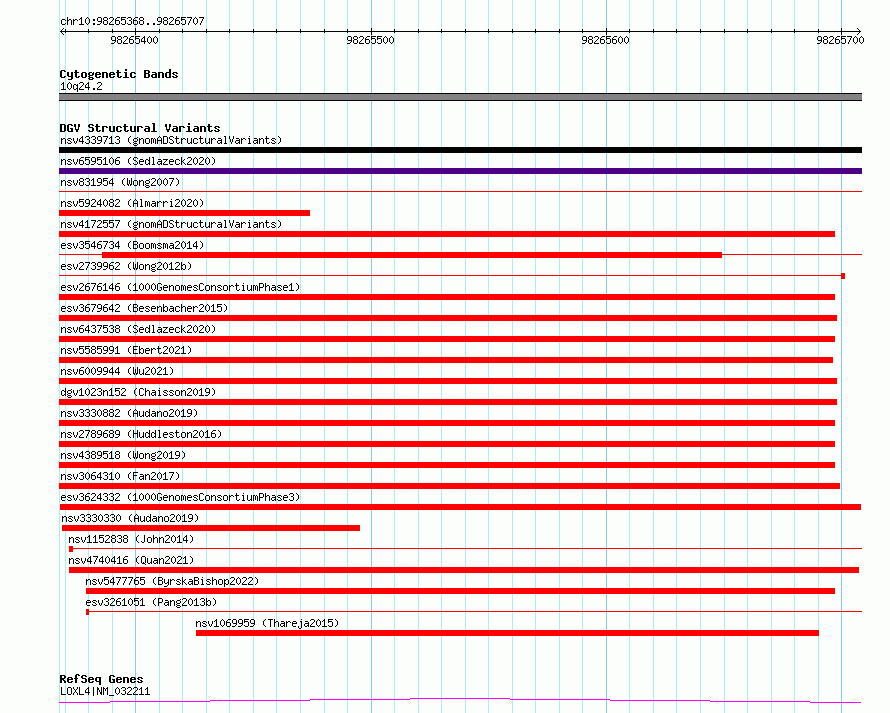Click the short red nsv3330330 variant bar
The height and width of the screenshot is (713, 890).
pos(211,528)
